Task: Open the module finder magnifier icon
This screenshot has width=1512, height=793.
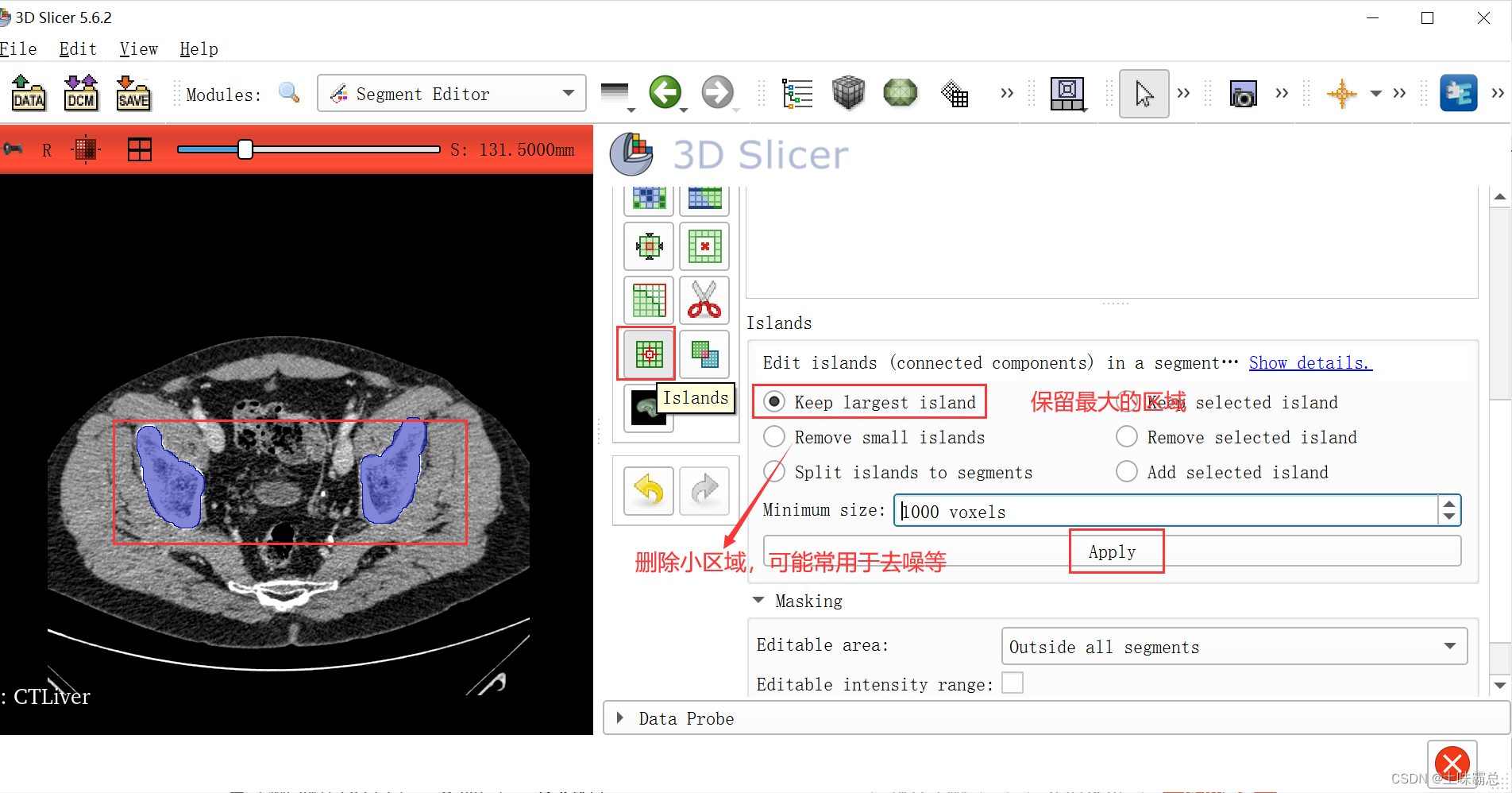Action: [x=289, y=93]
